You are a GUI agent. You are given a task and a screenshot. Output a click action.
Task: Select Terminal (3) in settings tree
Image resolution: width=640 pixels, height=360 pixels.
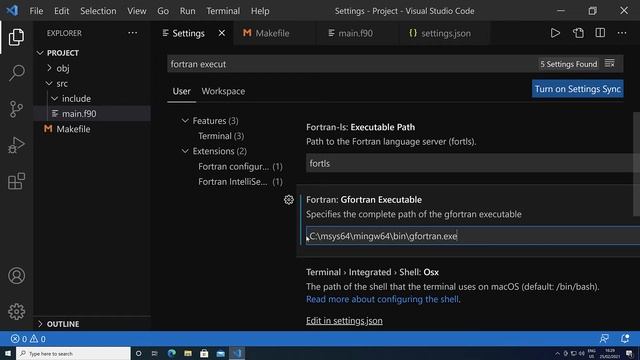(x=221, y=136)
